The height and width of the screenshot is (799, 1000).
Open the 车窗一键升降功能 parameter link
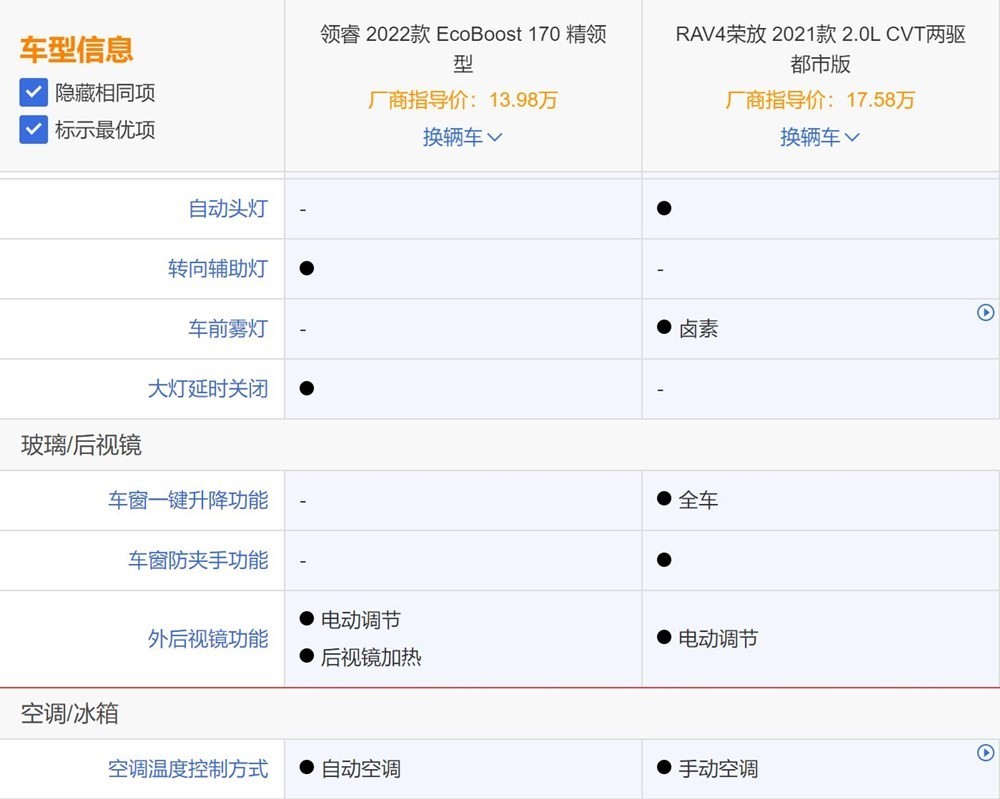tap(188, 500)
